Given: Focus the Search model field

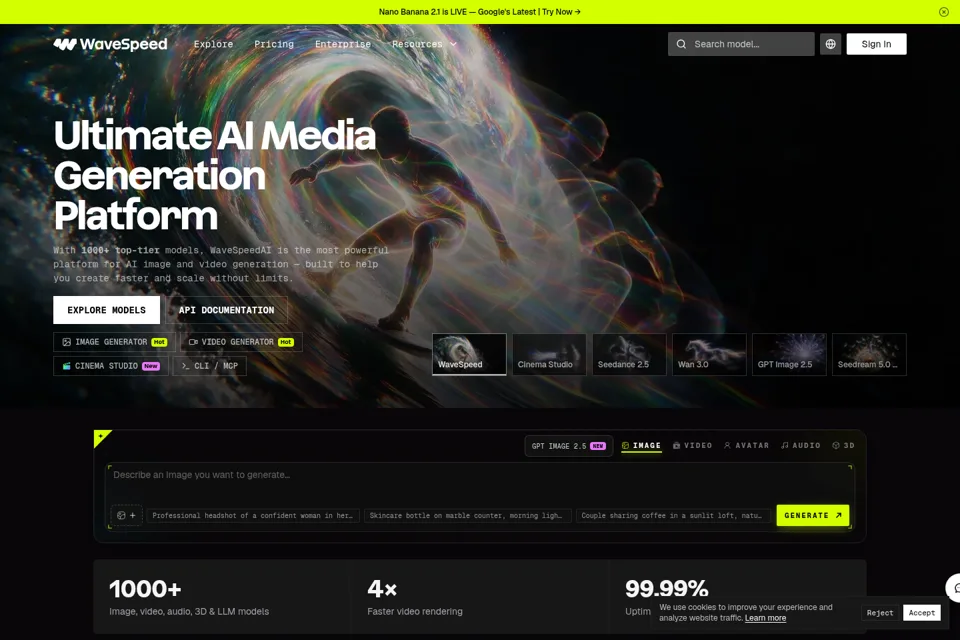Looking at the screenshot, I should click(741, 44).
